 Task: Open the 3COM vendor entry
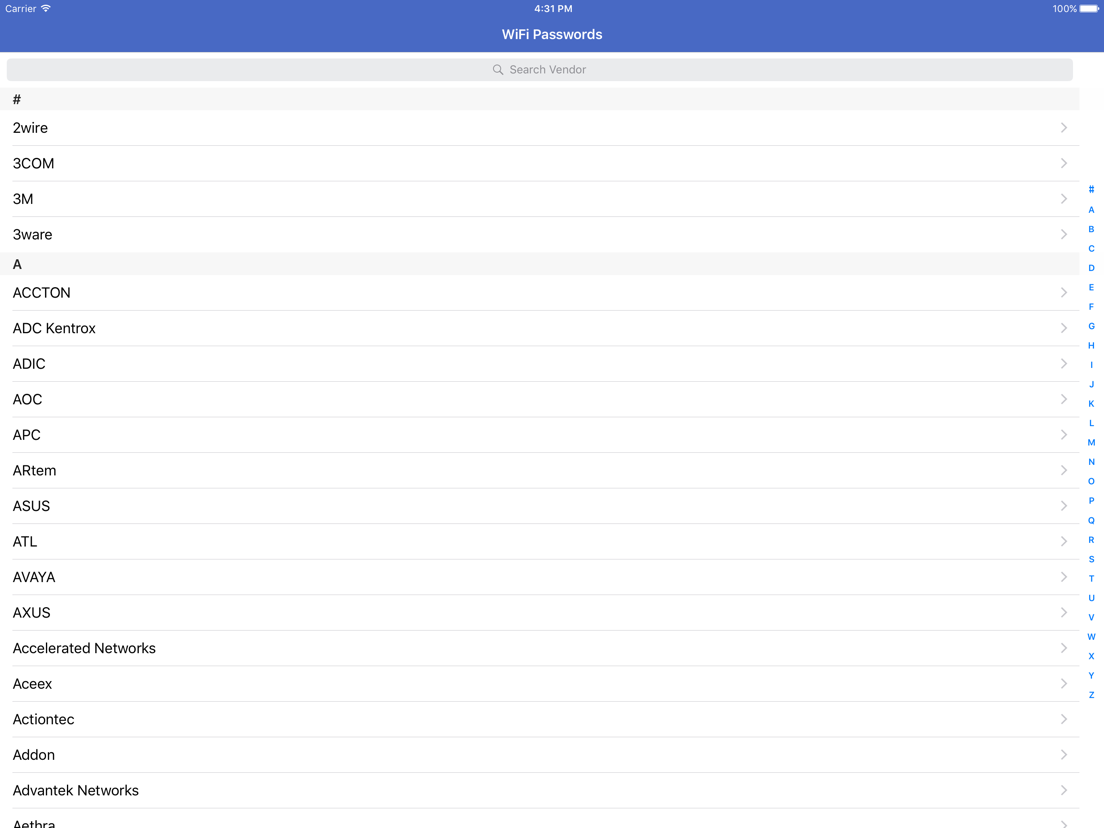click(x=539, y=163)
